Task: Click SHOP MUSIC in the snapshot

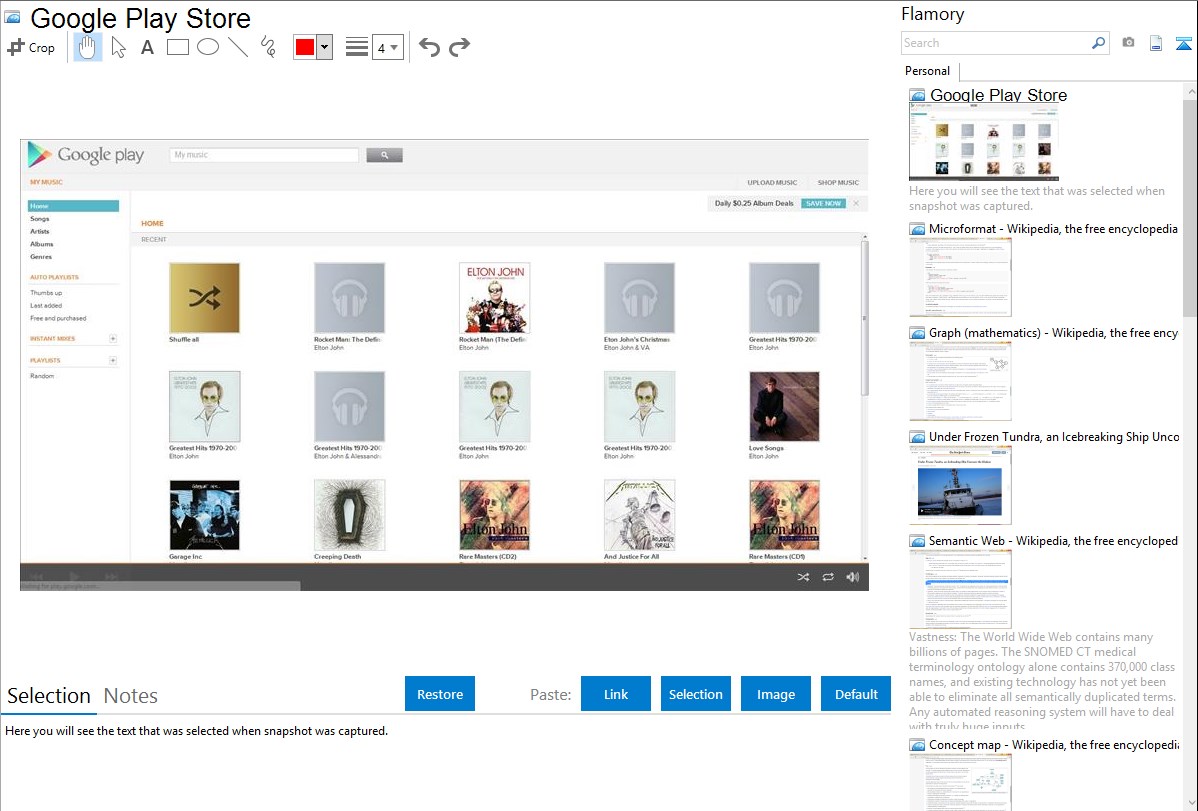Action: coord(838,183)
